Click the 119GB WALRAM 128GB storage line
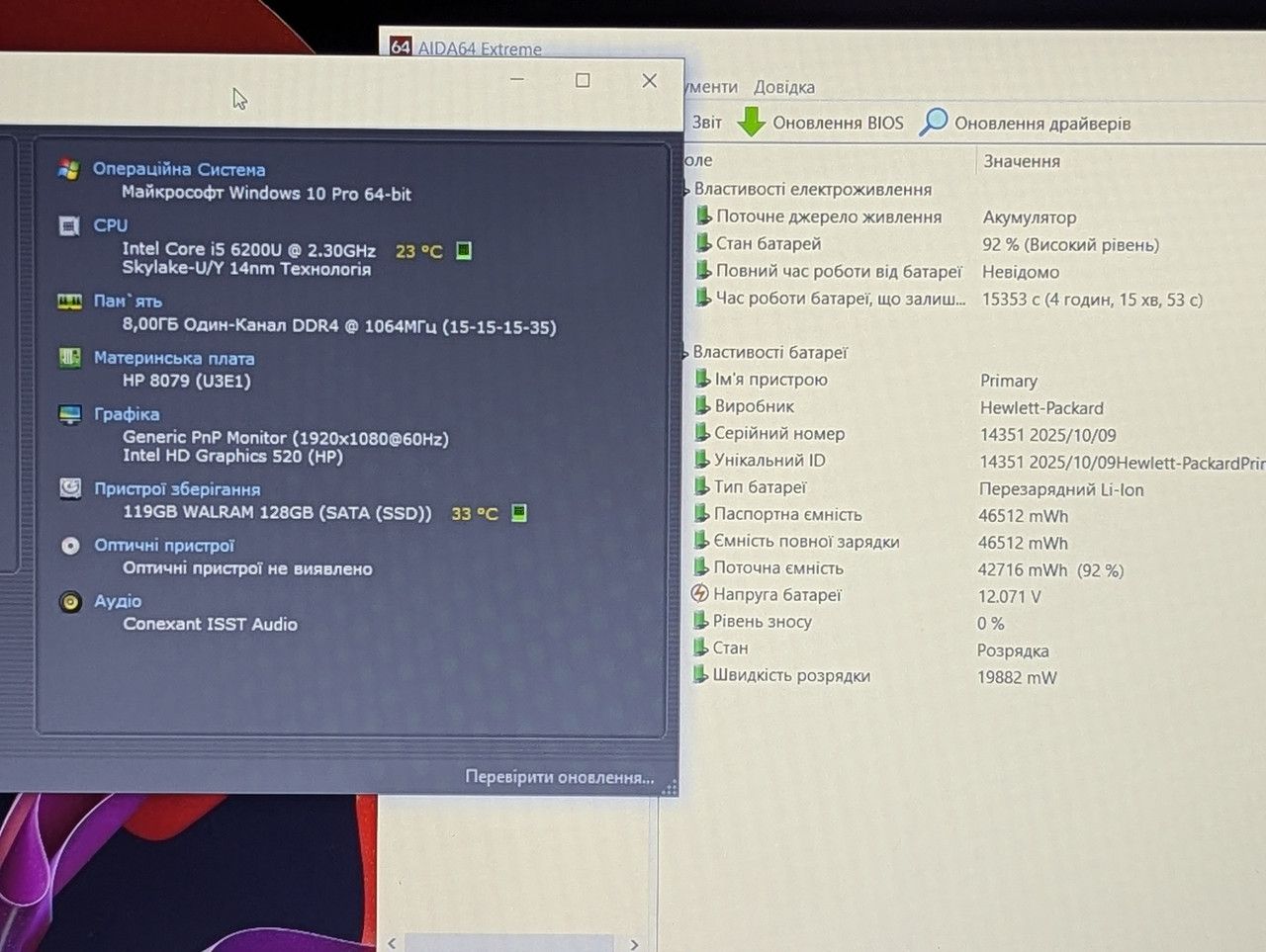This screenshot has width=1266, height=952. (x=277, y=512)
